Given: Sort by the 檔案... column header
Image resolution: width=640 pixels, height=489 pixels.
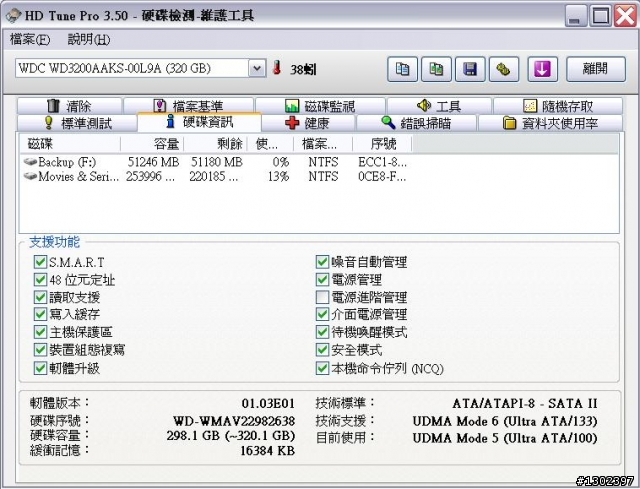Looking at the screenshot, I should click(323, 144).
